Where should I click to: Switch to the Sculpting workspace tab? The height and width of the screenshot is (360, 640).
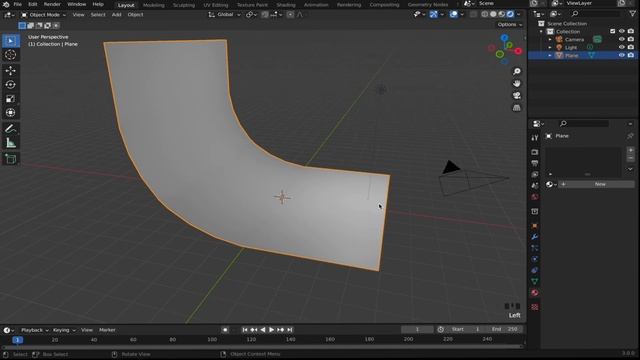click(184, 5)
